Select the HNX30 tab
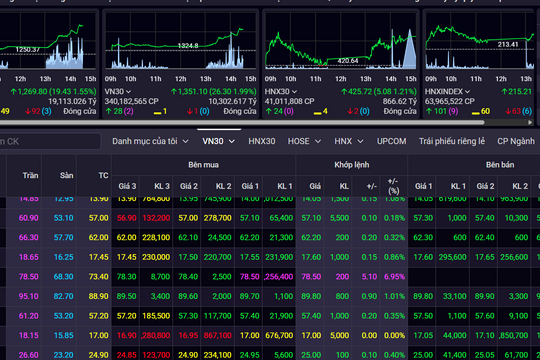540x360 pixels. 262,141
